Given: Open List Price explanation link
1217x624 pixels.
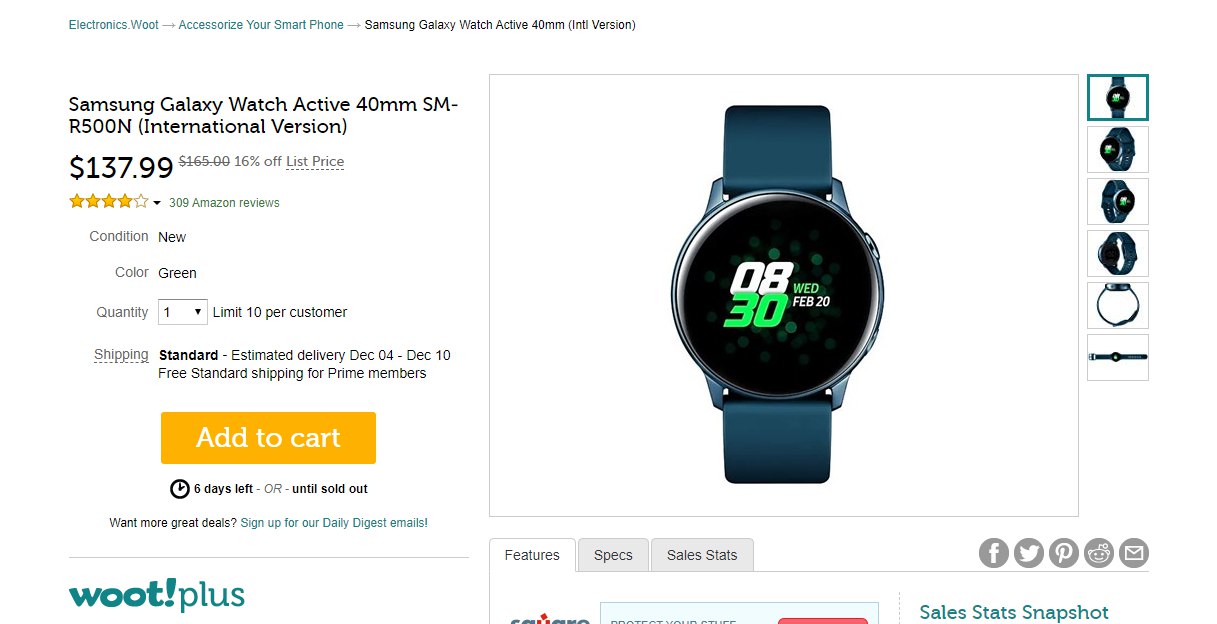Looking at the screenshot, I should click(x=315, y=162).
